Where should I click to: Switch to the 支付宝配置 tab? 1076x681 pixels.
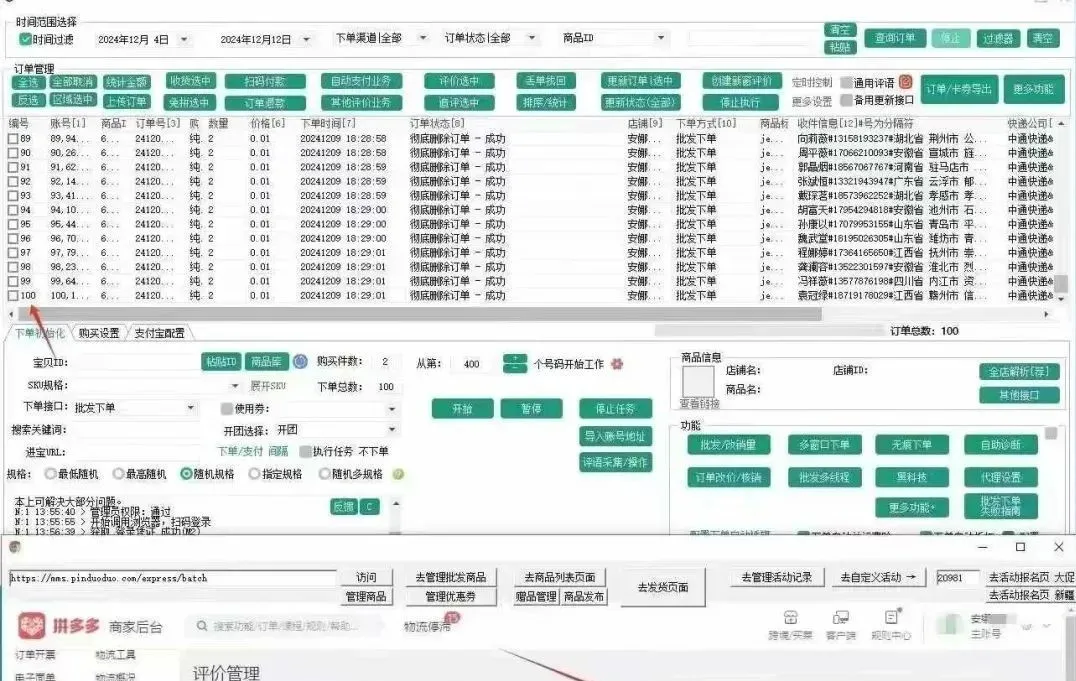click(159, 333)
